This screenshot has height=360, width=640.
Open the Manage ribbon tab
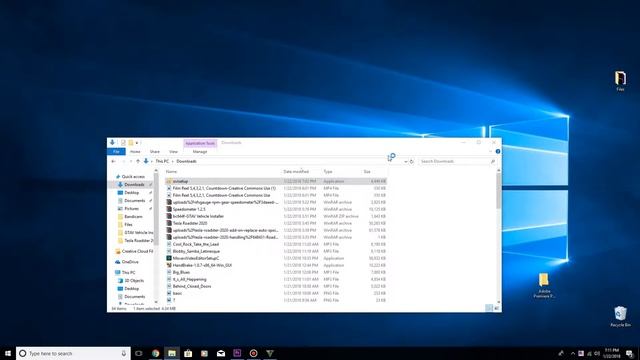(x=200, y=151)
